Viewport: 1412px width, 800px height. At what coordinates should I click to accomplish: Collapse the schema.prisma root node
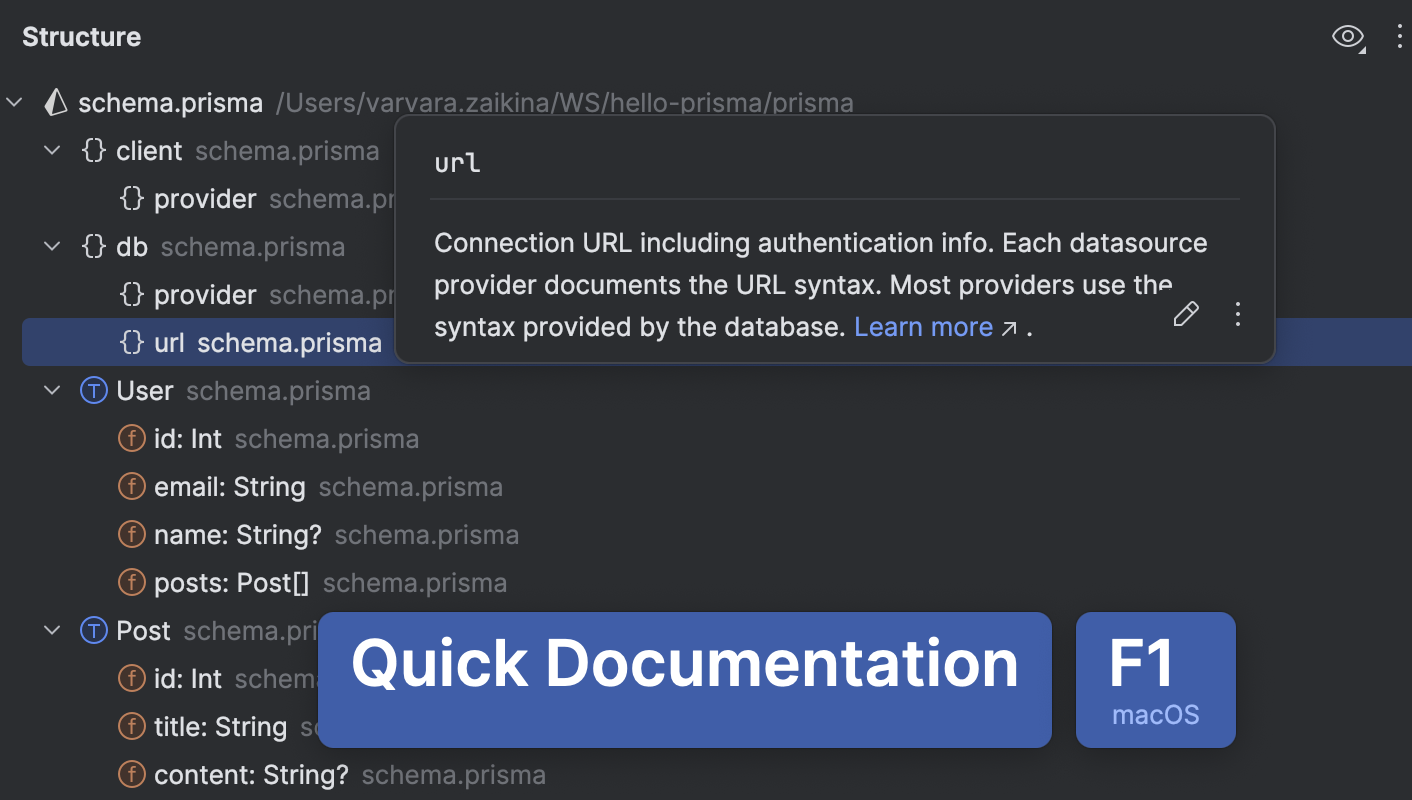click(x=14, y=101)
